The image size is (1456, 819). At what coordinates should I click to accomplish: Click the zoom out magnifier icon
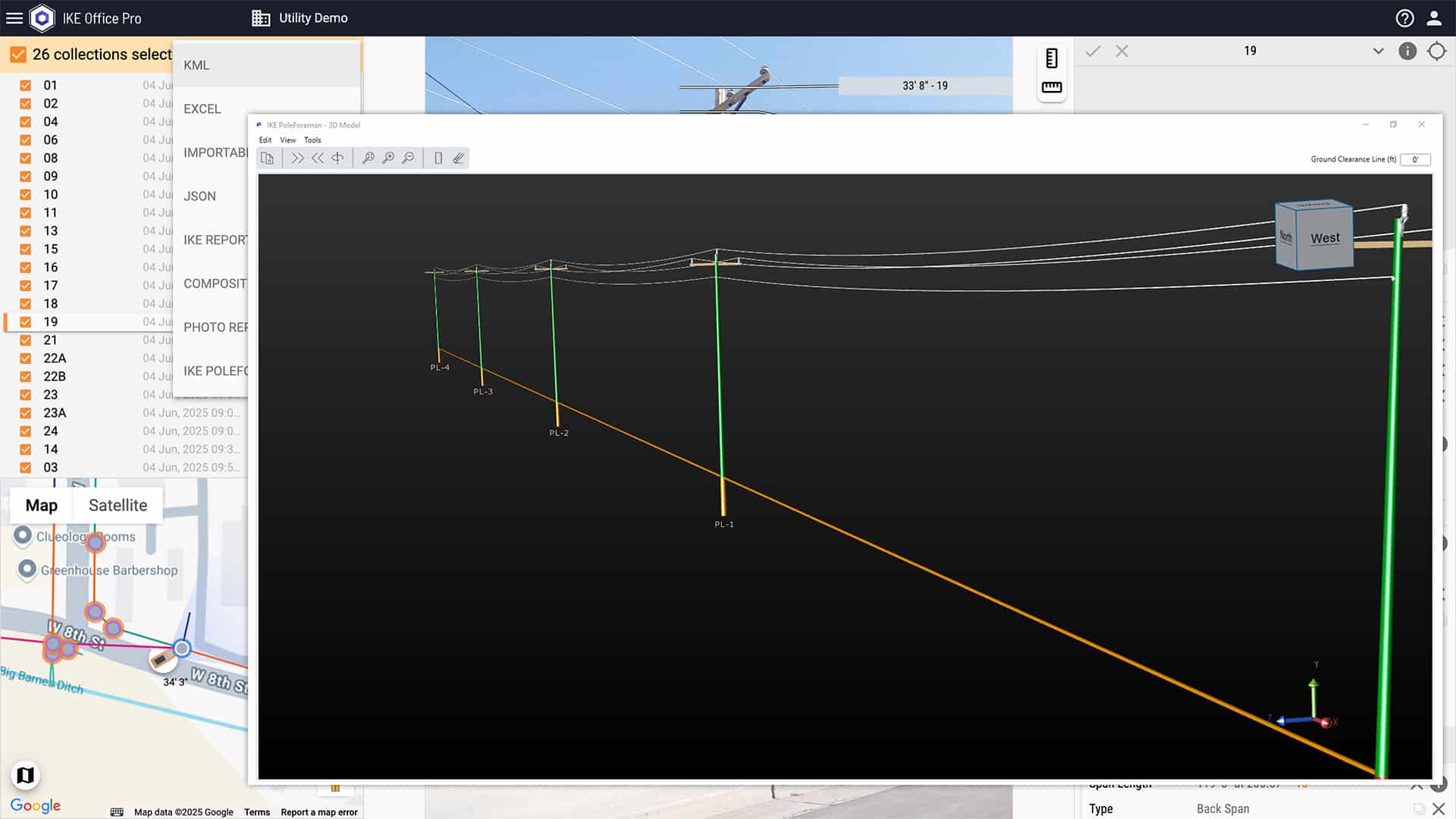[x=408, y=158]
